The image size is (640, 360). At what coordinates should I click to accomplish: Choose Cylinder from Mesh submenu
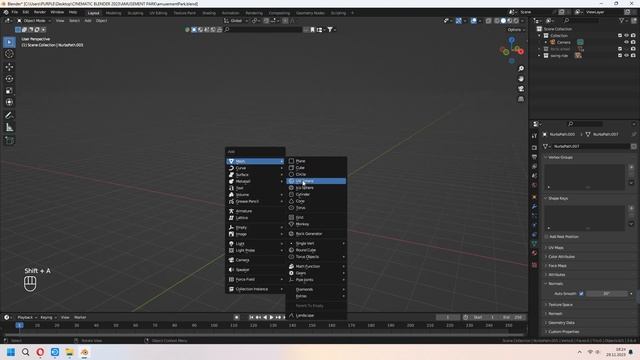316,194
